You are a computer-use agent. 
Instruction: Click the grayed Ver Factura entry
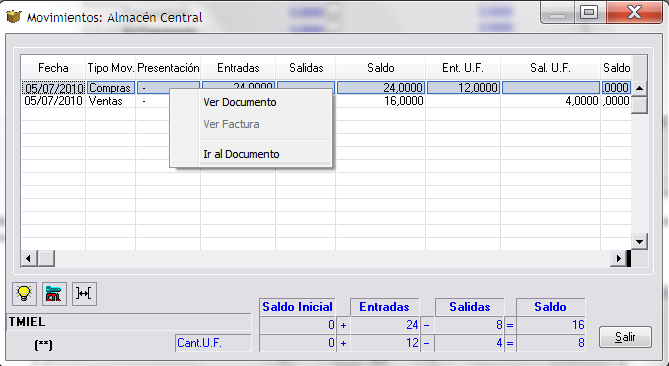[231, 125]
